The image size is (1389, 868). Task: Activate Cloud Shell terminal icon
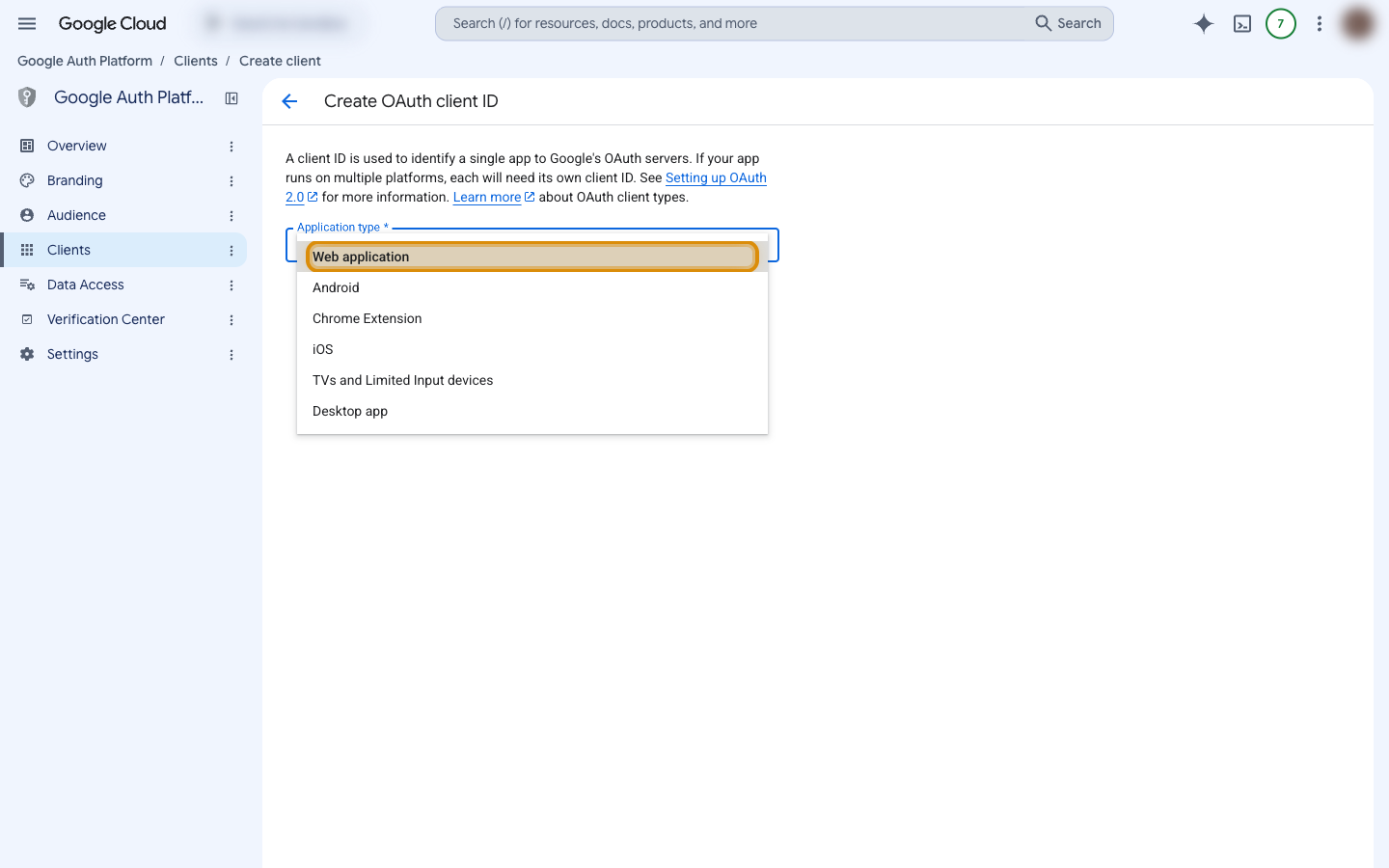[1242, 23]
